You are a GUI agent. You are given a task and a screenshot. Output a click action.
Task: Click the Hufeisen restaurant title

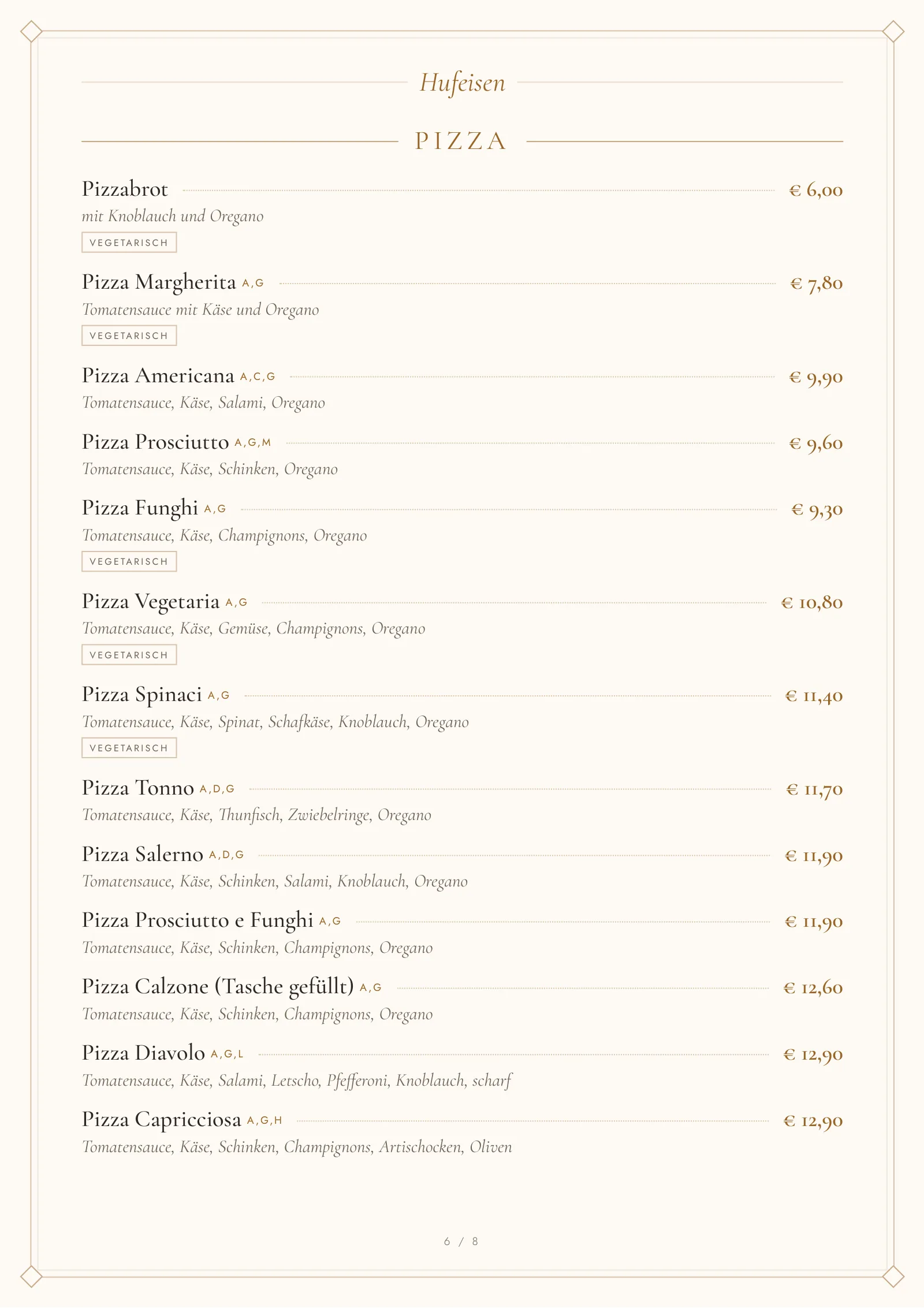coord(462,83)
